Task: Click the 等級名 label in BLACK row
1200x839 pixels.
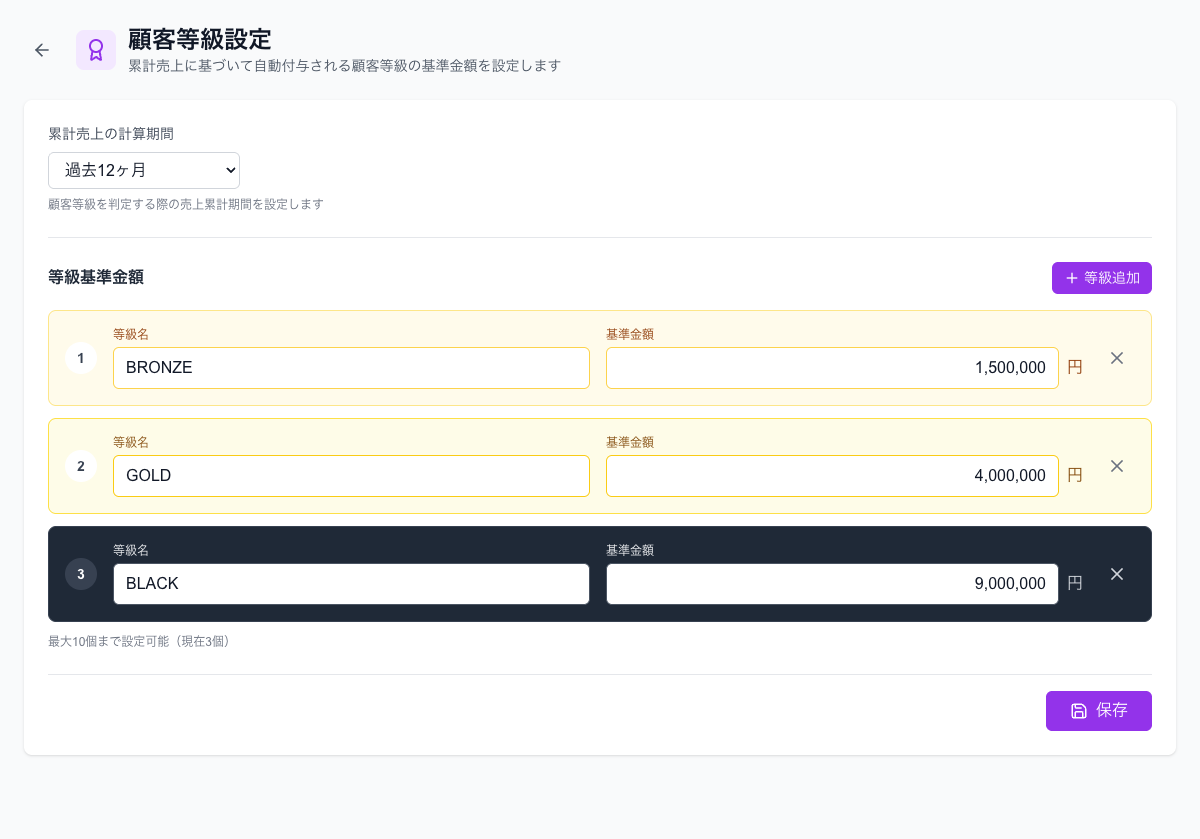Action: [x=131, y=551]
